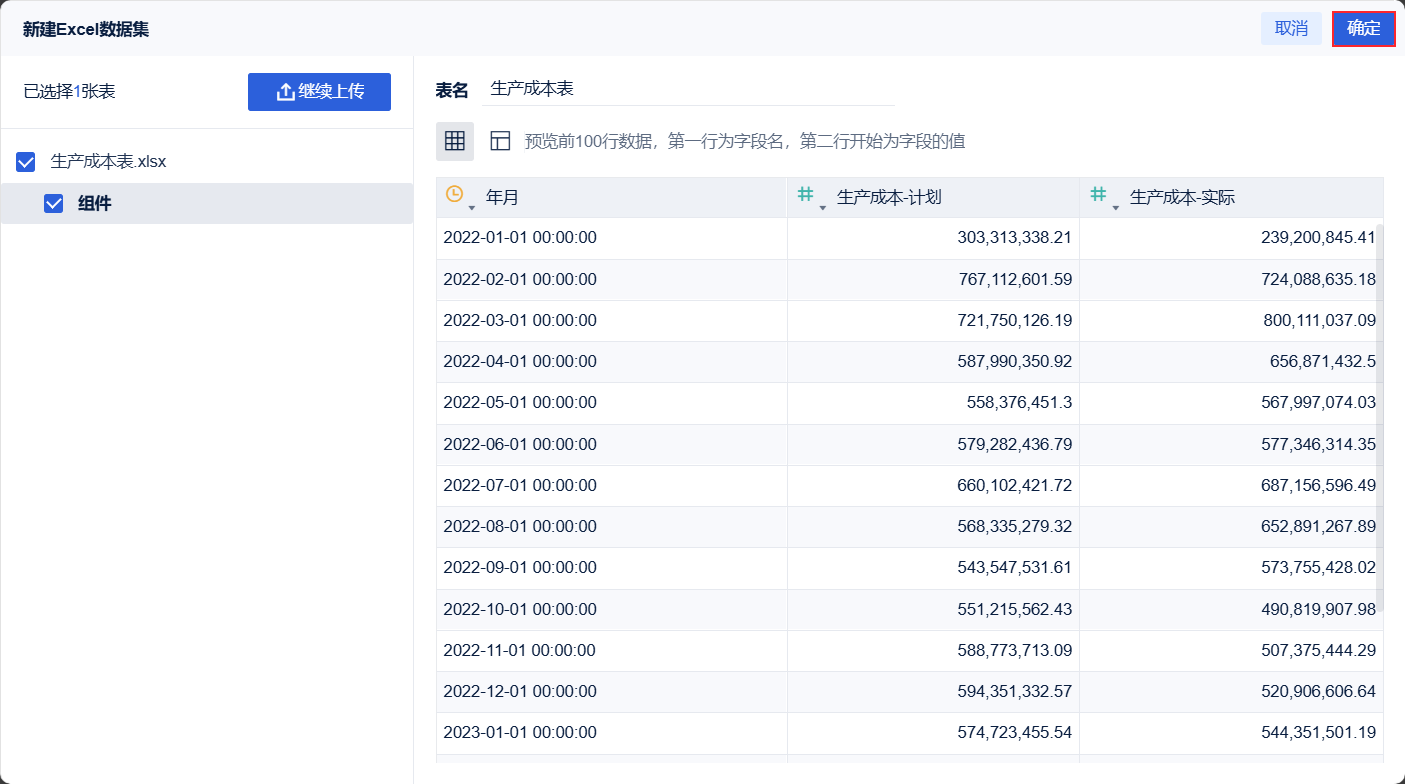Click the 继续上传 upload button
Screen dimensions: 1405x784
coord(319,92)
